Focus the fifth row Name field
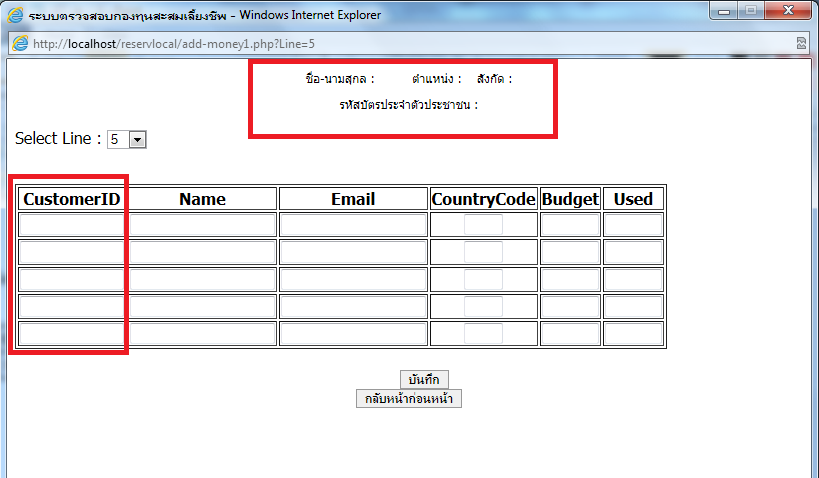819x478 pixels. point(202,334)
